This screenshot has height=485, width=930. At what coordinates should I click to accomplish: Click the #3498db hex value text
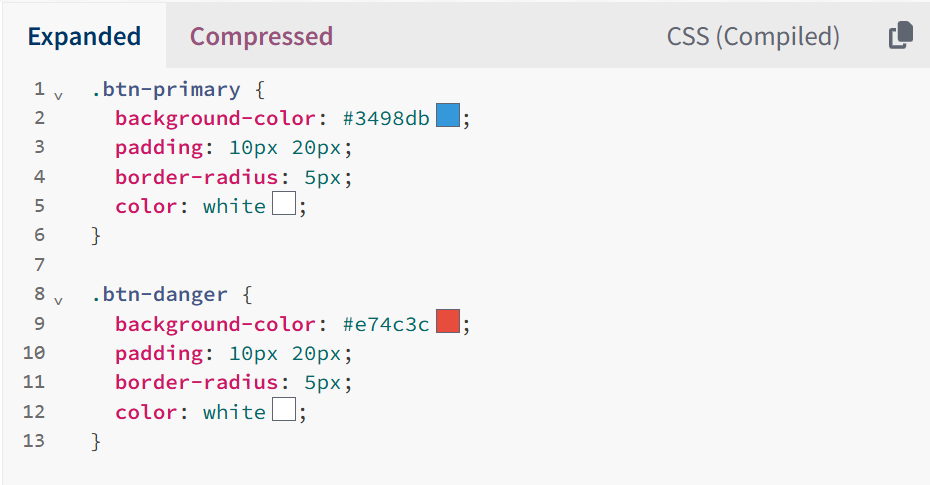[x=386, y=118]
